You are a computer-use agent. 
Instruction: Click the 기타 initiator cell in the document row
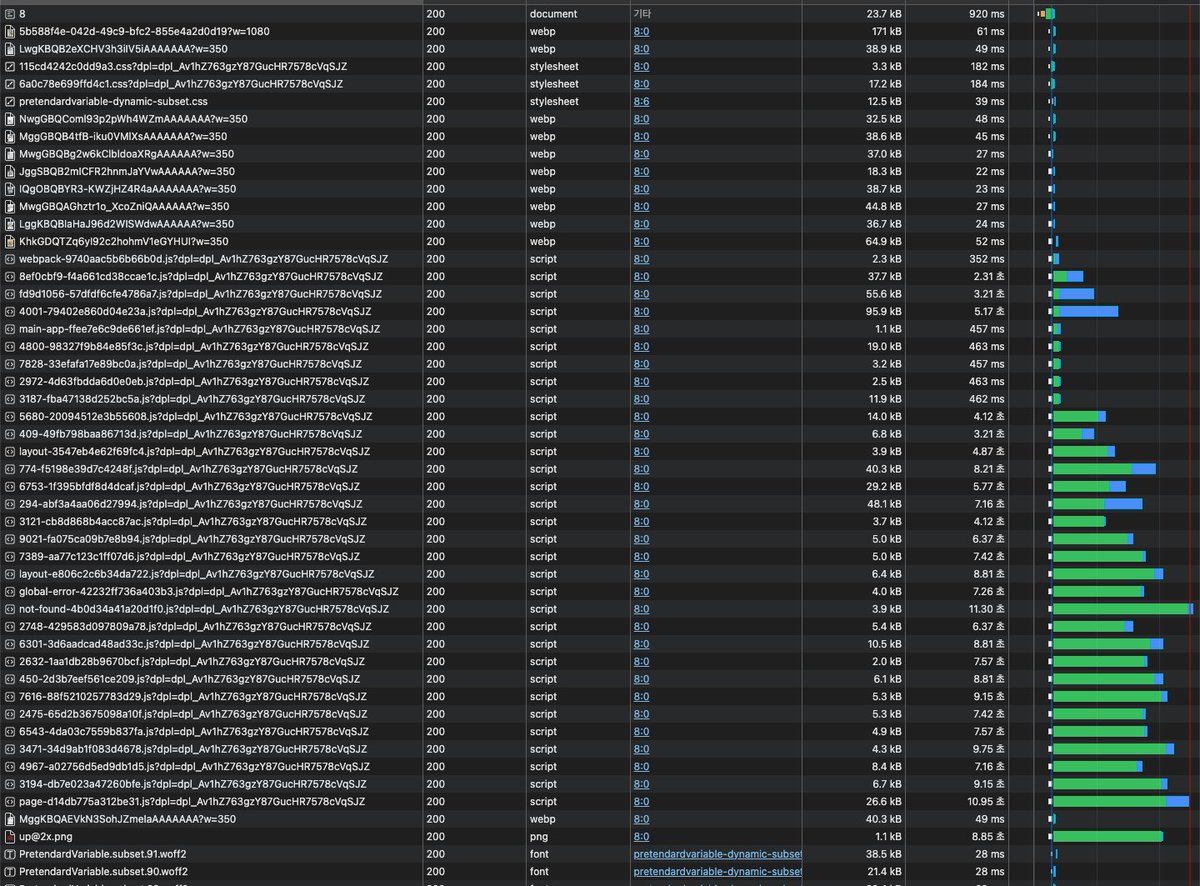[641, 14]
